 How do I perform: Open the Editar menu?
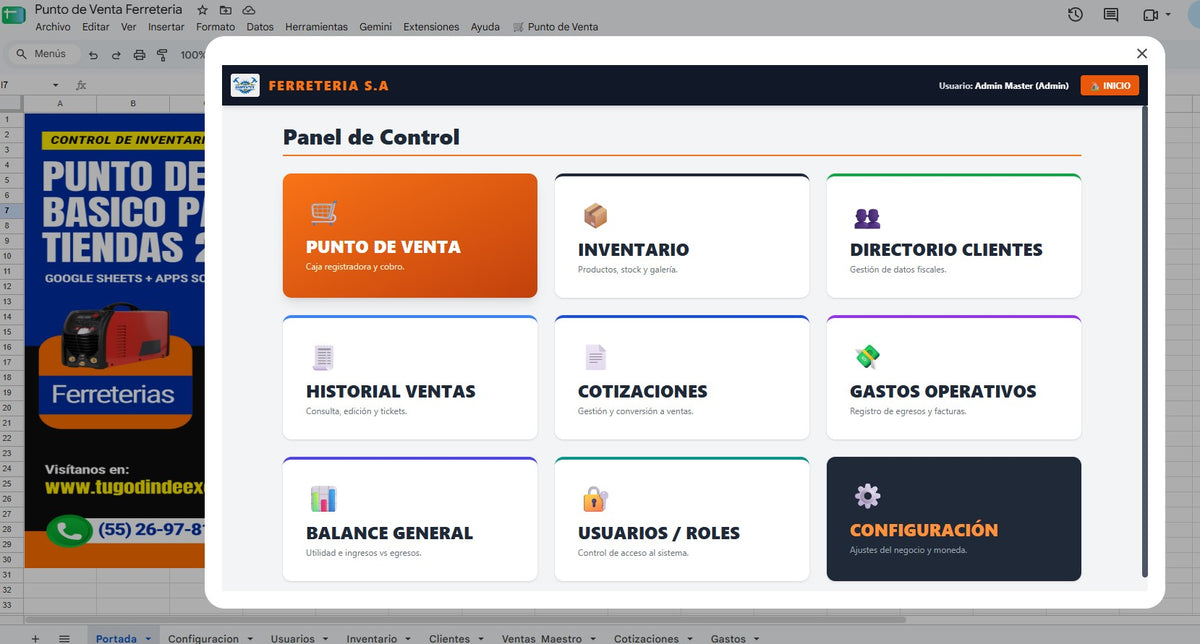[96, 27]
